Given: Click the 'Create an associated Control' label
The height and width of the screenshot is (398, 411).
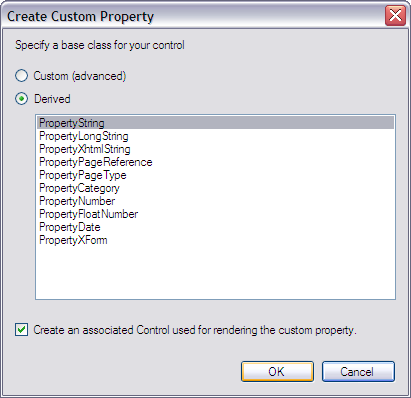Looking at the screenshot, I should coord(195,330).
